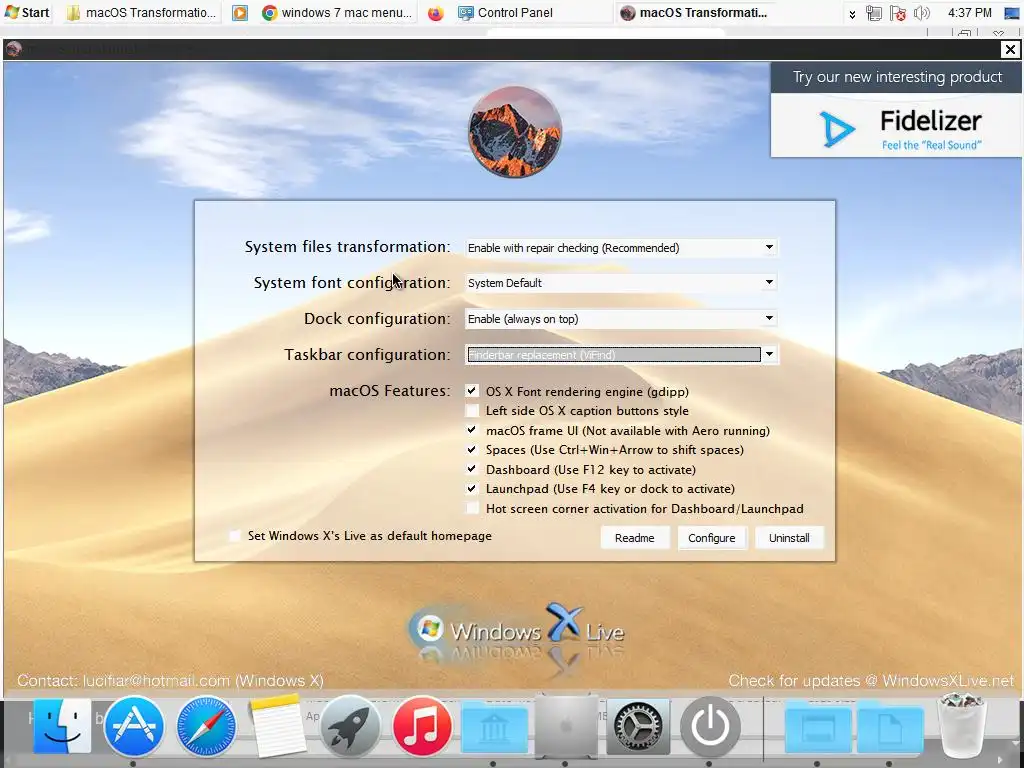Uncheck macOS frame UI option

[472, 430]
